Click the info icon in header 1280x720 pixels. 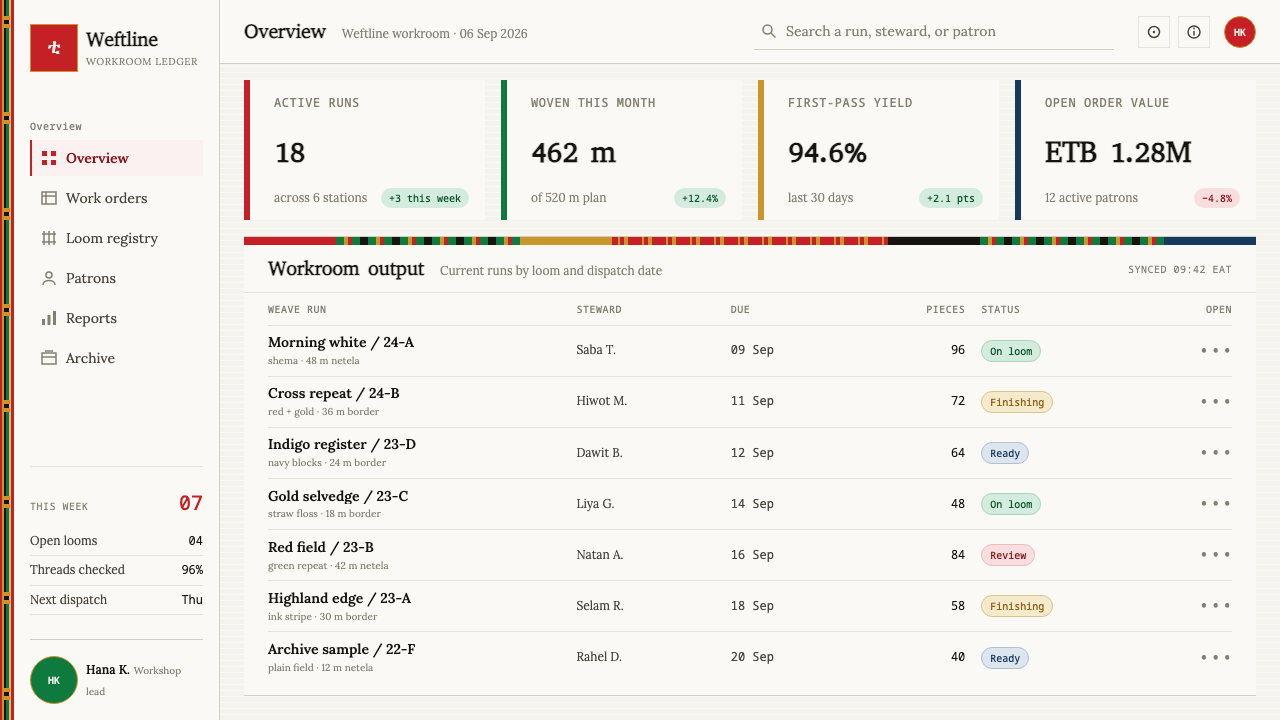click(1194, 32)
